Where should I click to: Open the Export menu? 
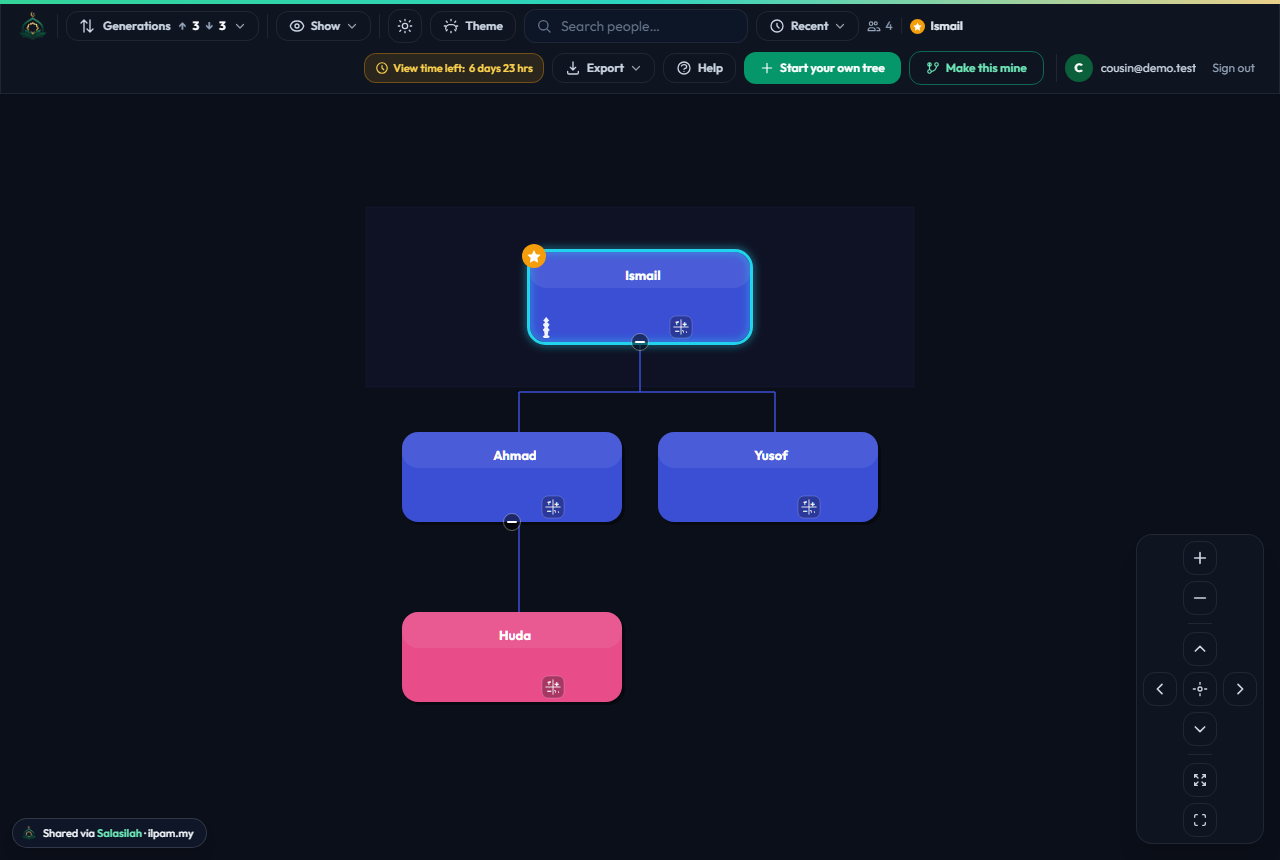[603, 68]
